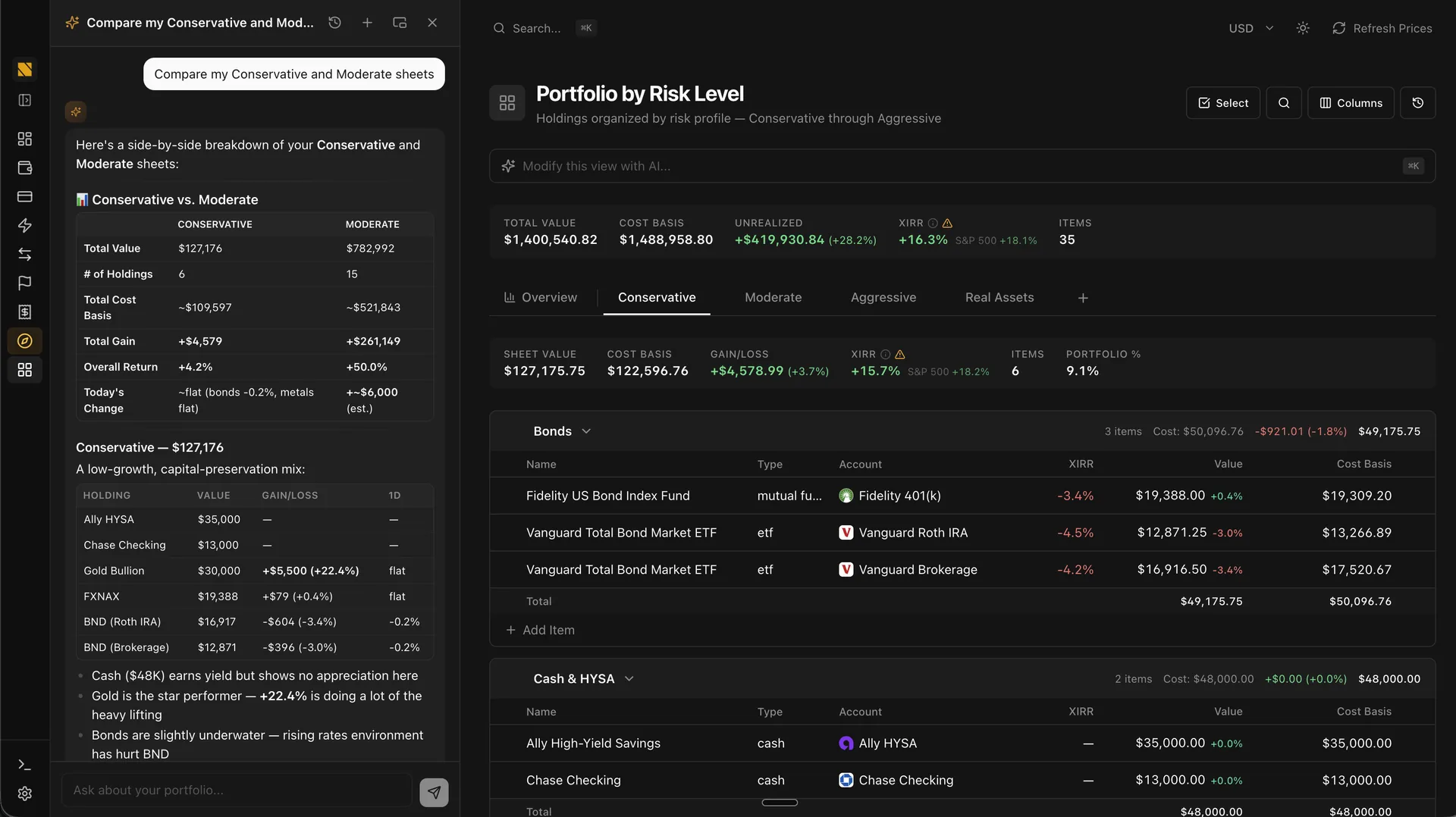Click the AI sparkle avatar in the chat
The height and width of the screenshot is (817, 1456).
pyautogui.click(x=76, y=111)
